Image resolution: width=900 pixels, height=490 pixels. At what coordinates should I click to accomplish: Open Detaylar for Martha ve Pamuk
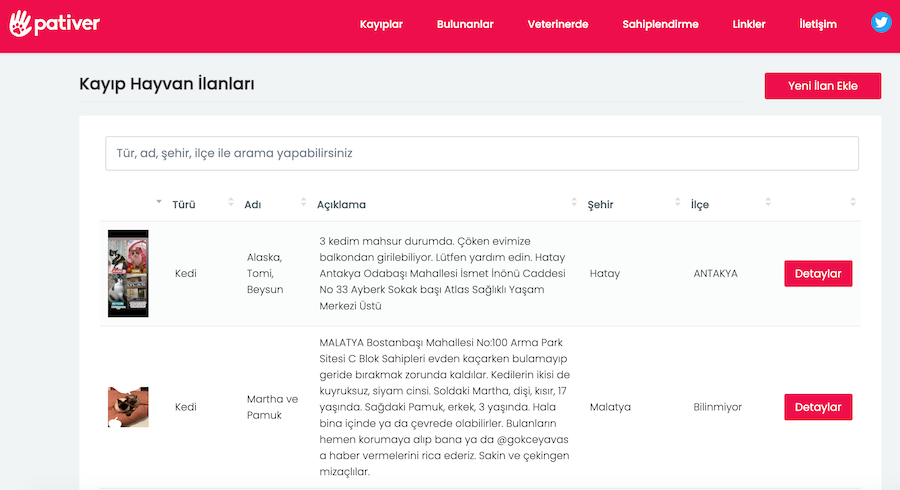click(x=818, y=407)
